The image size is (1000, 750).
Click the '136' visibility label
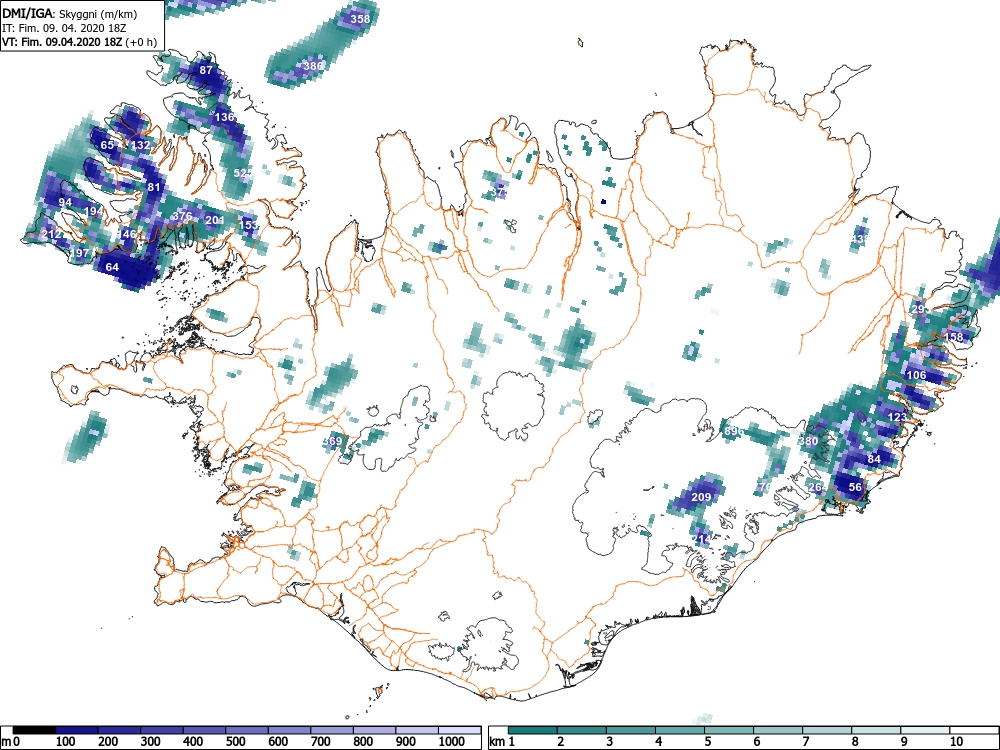click(x=224, y=117)
